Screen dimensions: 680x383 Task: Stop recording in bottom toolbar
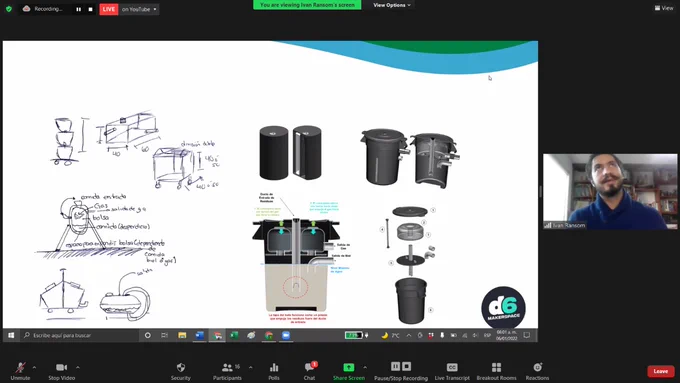pos(406,367)
